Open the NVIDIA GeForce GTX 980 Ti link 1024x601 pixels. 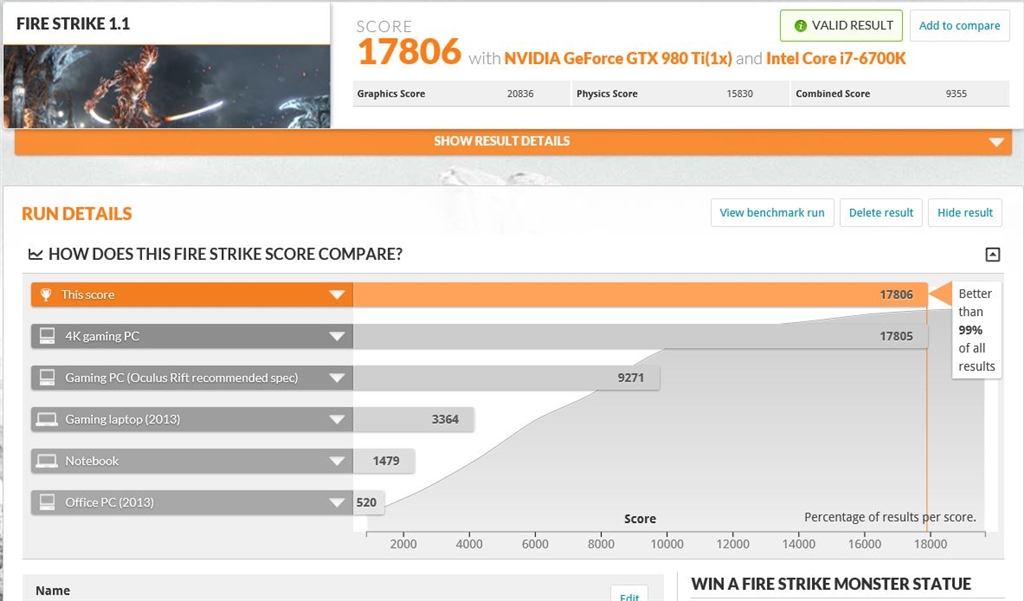point(618,59)
